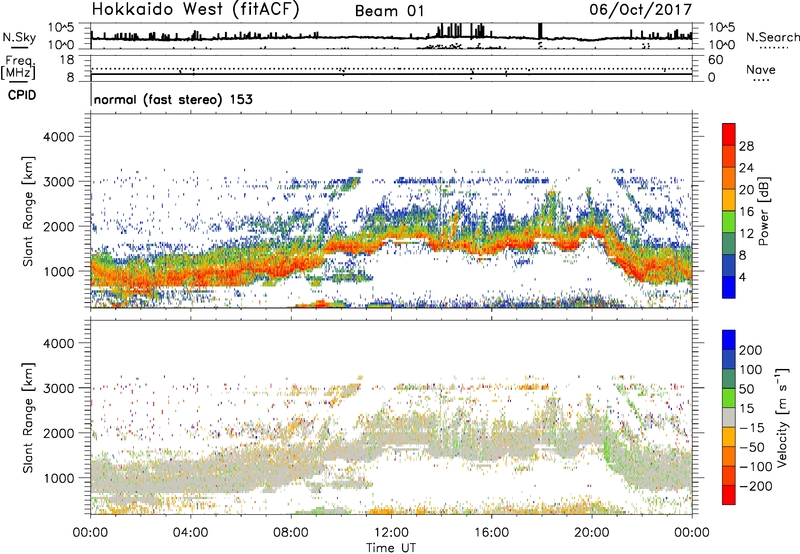This screenshot has width=800, height=554.
Task: Click the 'Freq. [MHz]' label
Action: click(x=18, y=67)
